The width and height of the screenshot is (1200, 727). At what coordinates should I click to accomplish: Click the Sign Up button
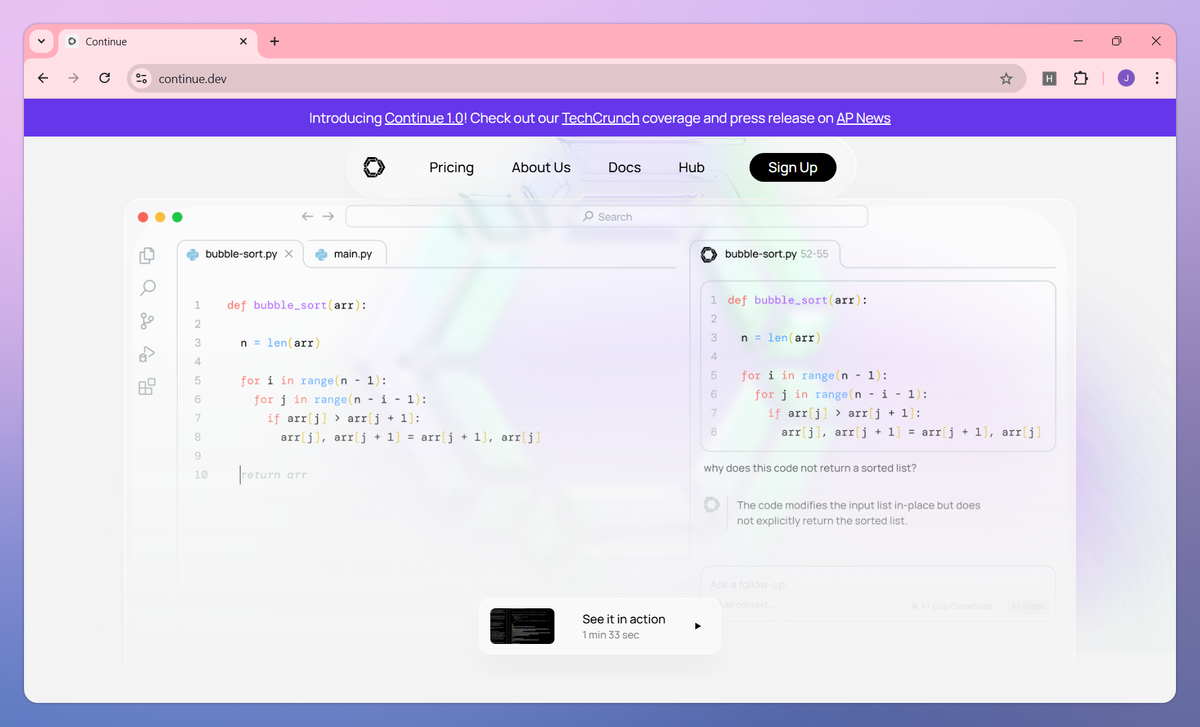pos(793,167)
